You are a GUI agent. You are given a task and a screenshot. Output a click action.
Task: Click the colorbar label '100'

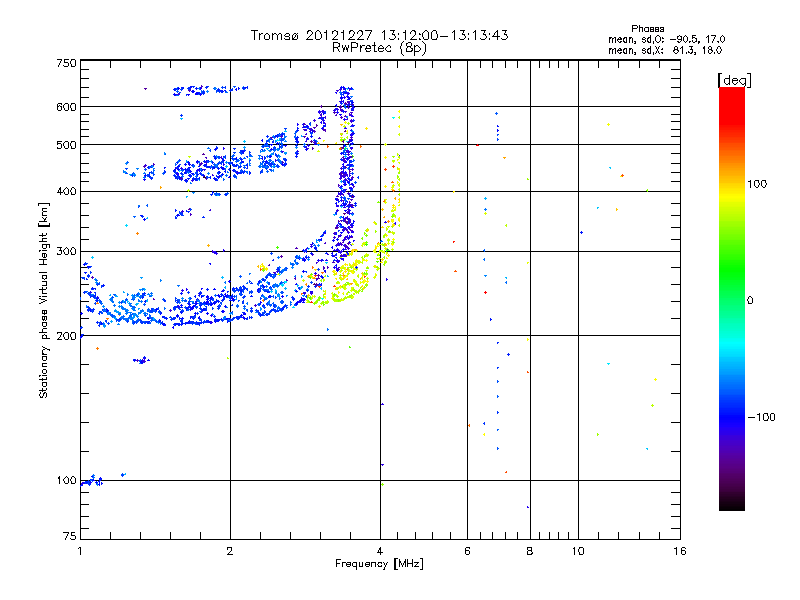(757, 184)
